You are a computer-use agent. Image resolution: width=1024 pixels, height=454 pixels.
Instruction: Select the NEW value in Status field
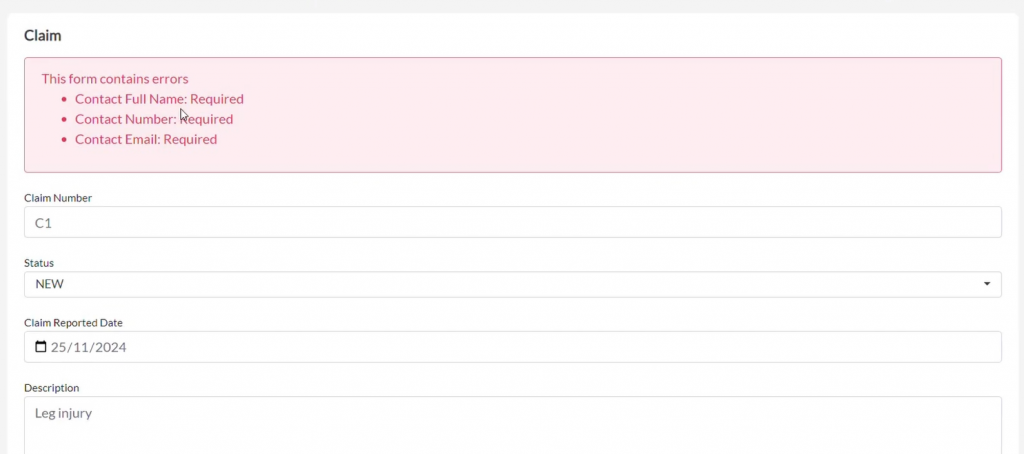point(49,284)
